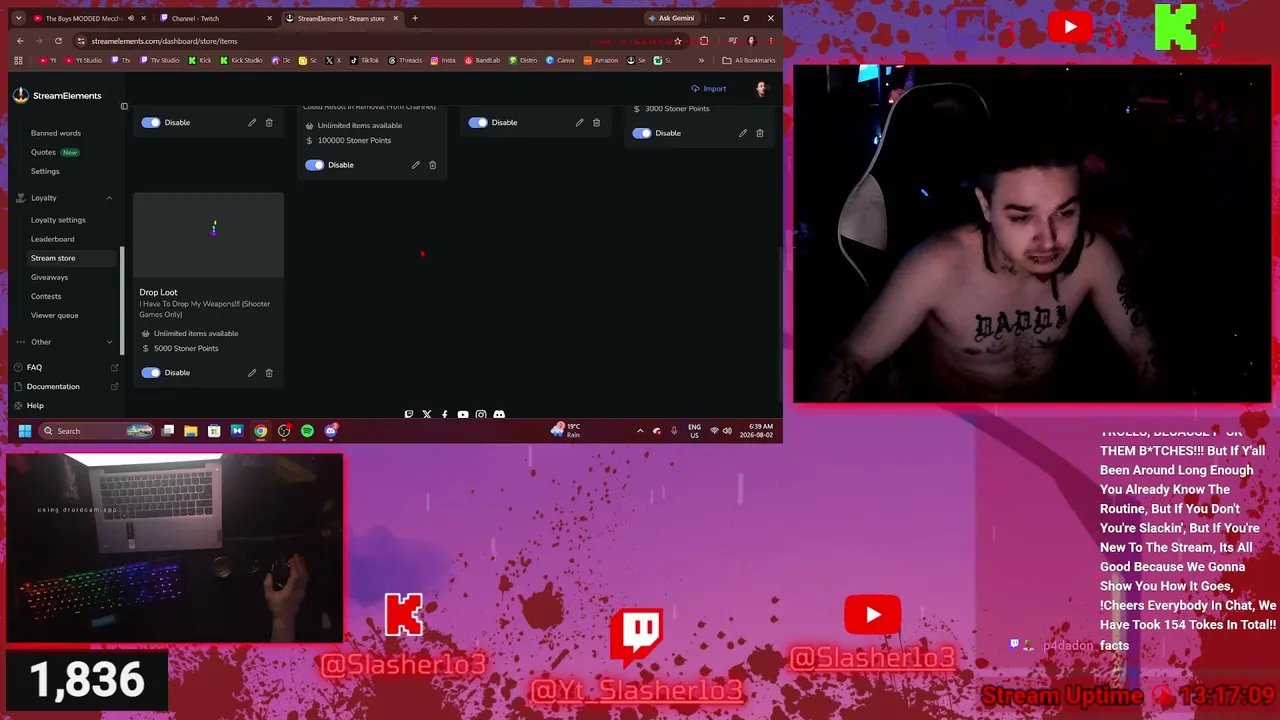Click the Import button

point(709,89)
